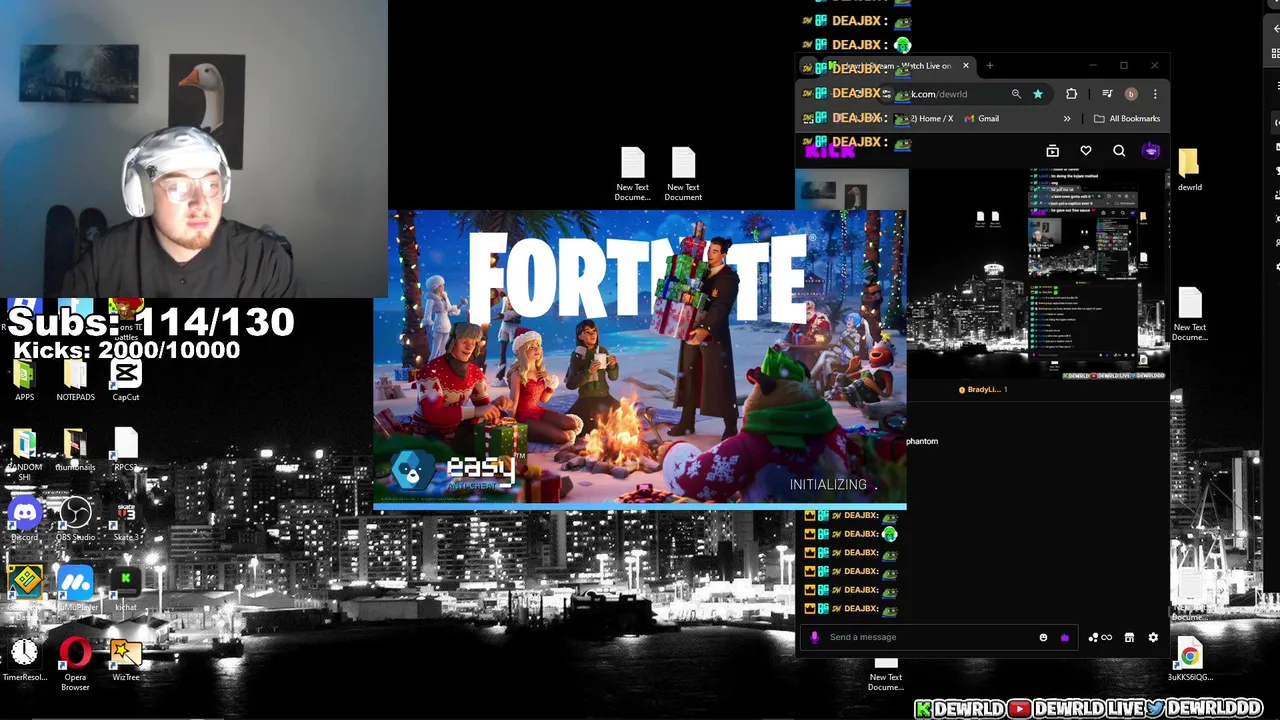1280x720 pixels.
Task: Open the Kick profile avatar menu
Action: click(1151, 151)
